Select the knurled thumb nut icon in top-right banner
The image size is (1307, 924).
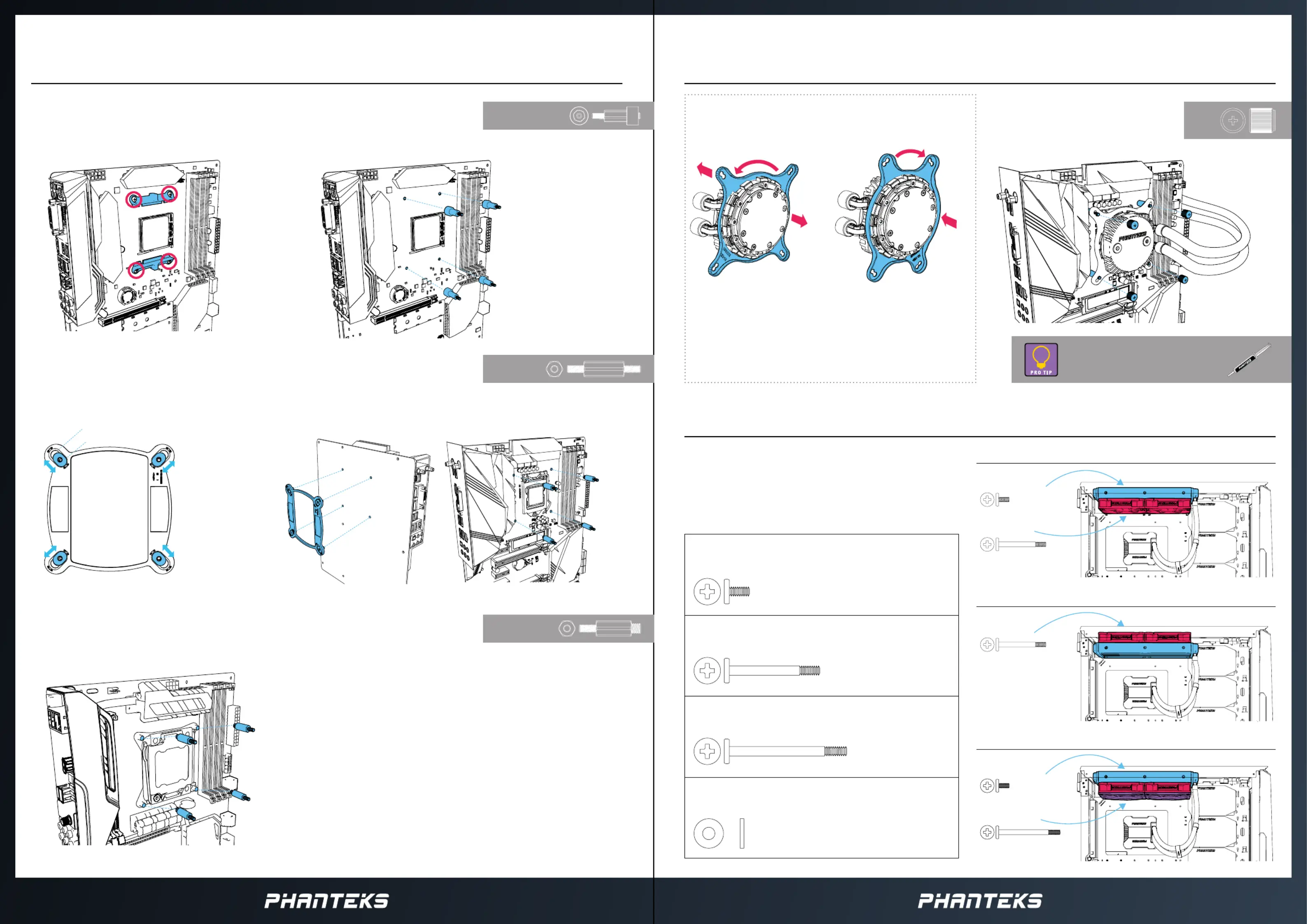(x=1248, y=121)
